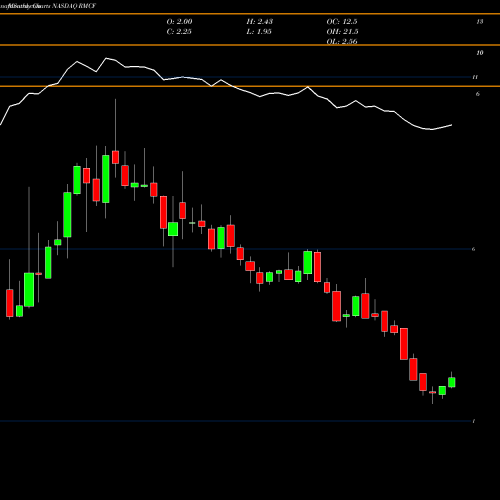Viewport: 500px width, 500px height.
Task: Click the OH: 21.5 readout
Action: pos(342,31)
